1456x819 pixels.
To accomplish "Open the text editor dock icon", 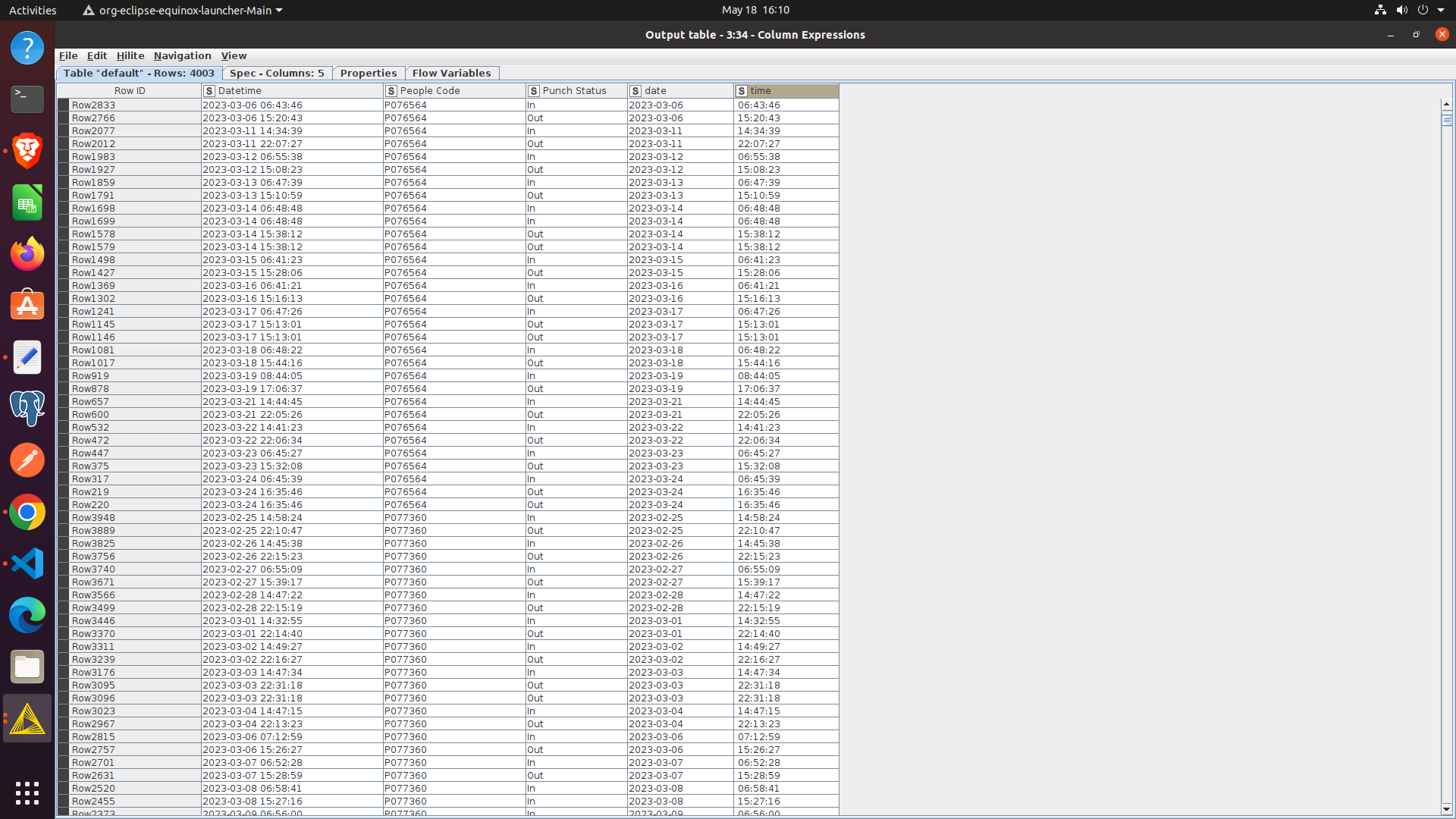I will tap(27, 357).
